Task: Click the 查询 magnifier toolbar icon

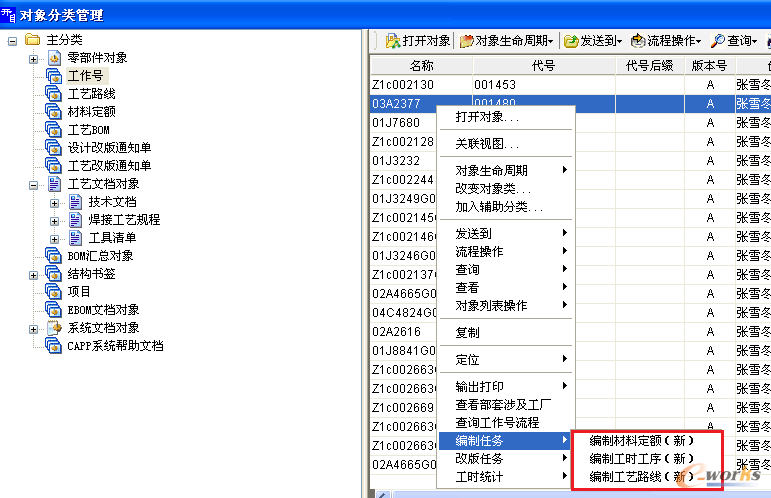Action: click(718, 41)
